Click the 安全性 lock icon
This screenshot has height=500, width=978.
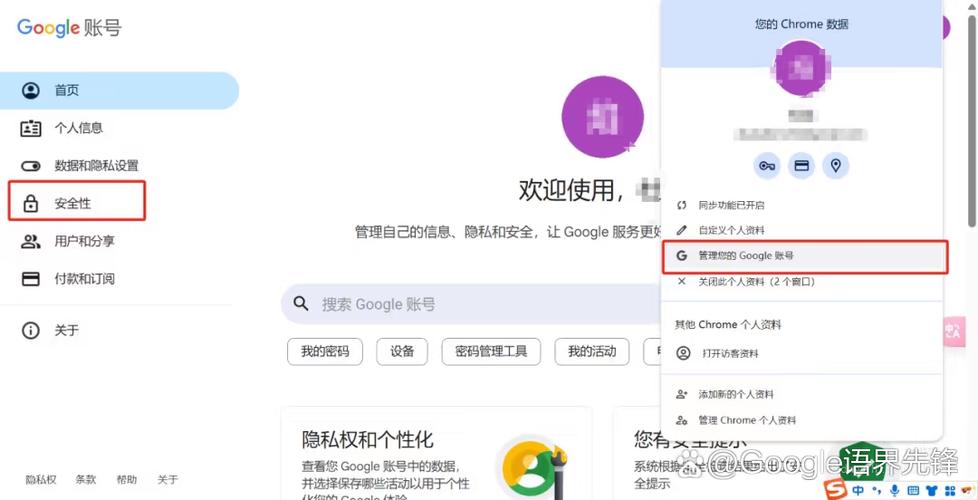31,203
